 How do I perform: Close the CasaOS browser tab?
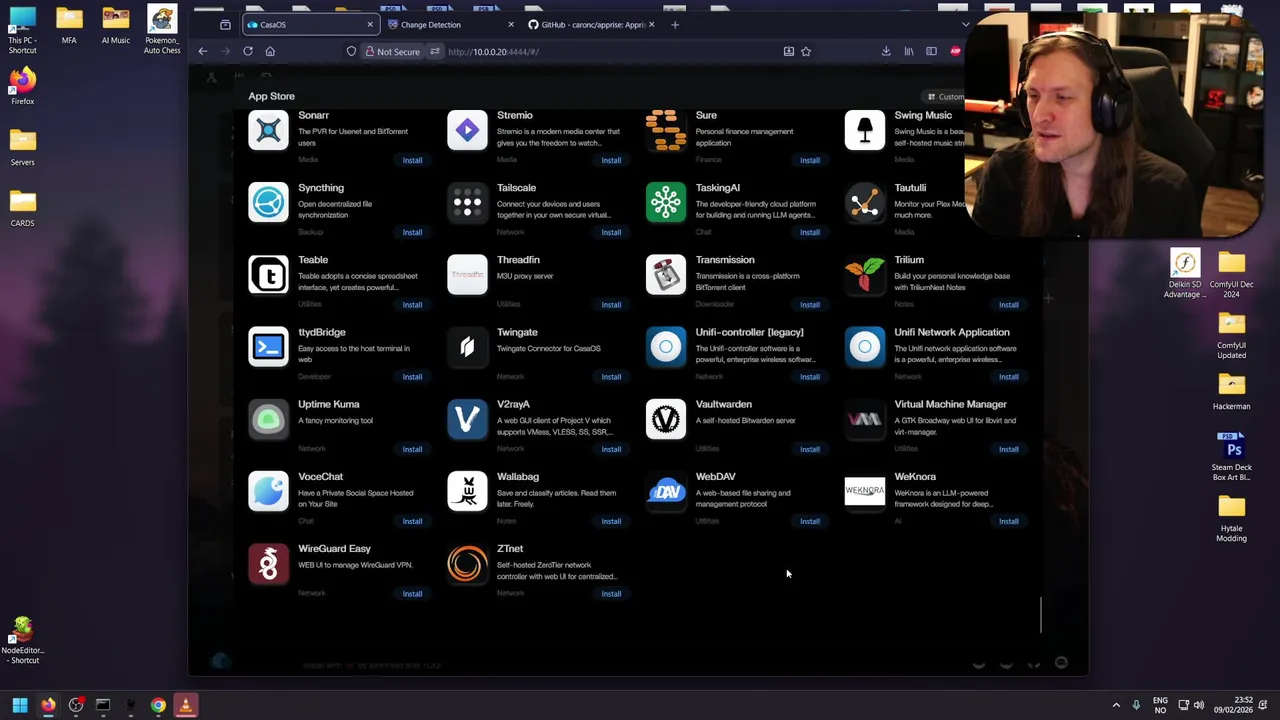pyautogui.click(x=370, y=24)
